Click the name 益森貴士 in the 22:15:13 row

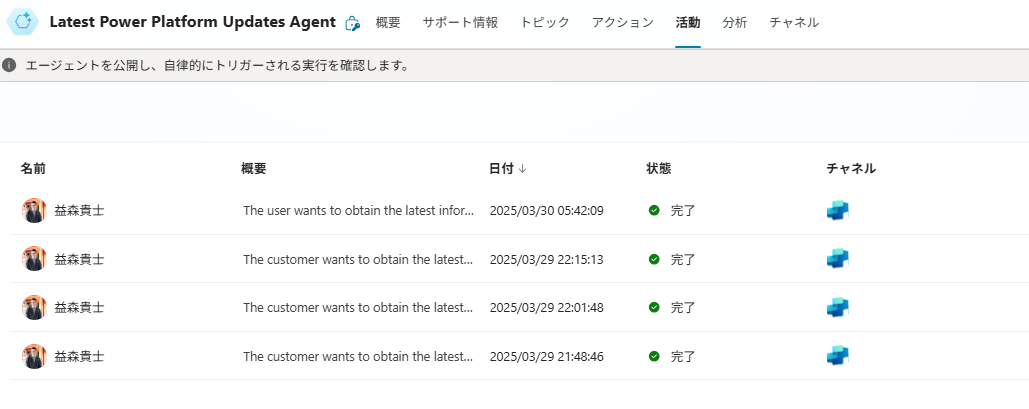[79, 259]
